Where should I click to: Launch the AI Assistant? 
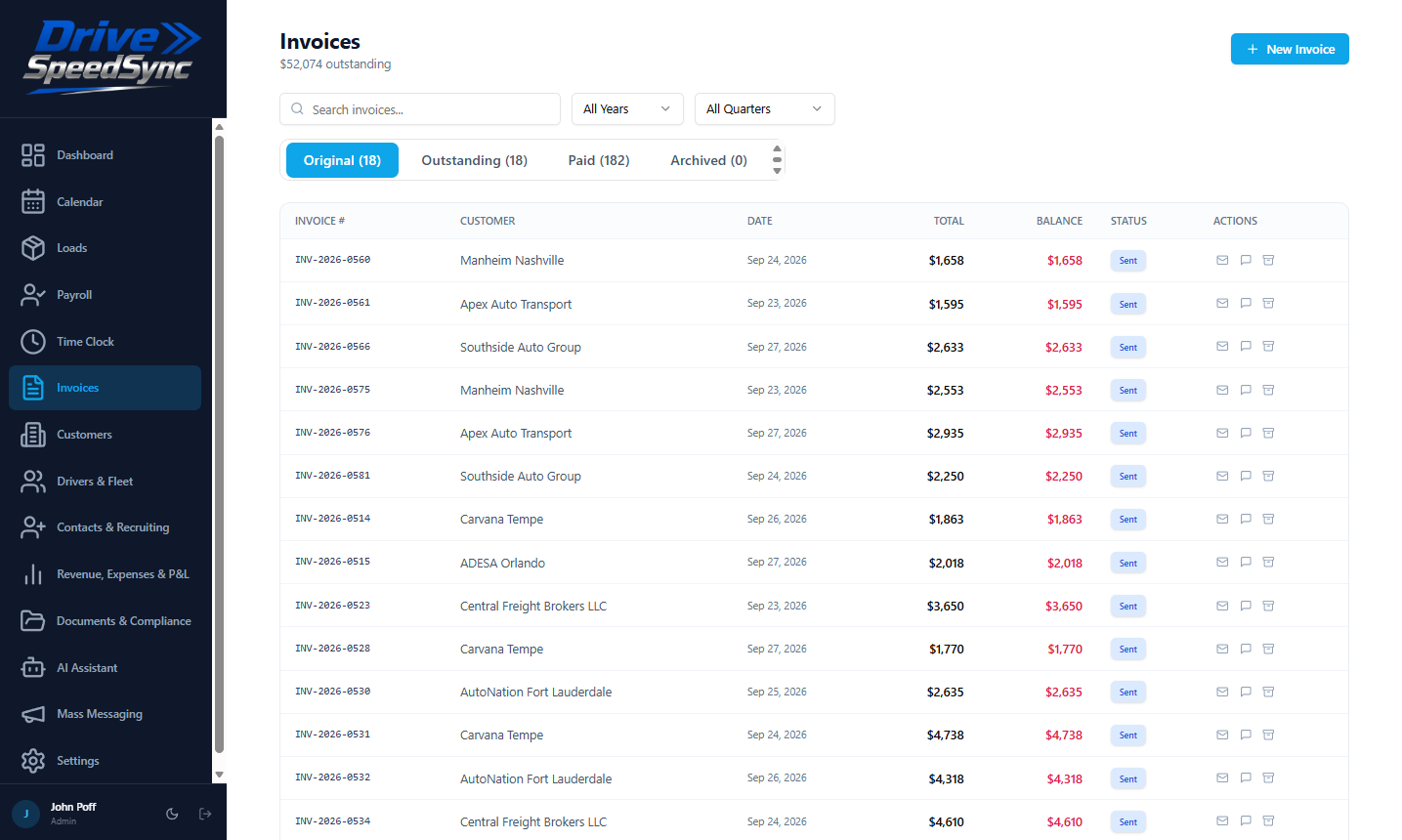click(105, 668)
